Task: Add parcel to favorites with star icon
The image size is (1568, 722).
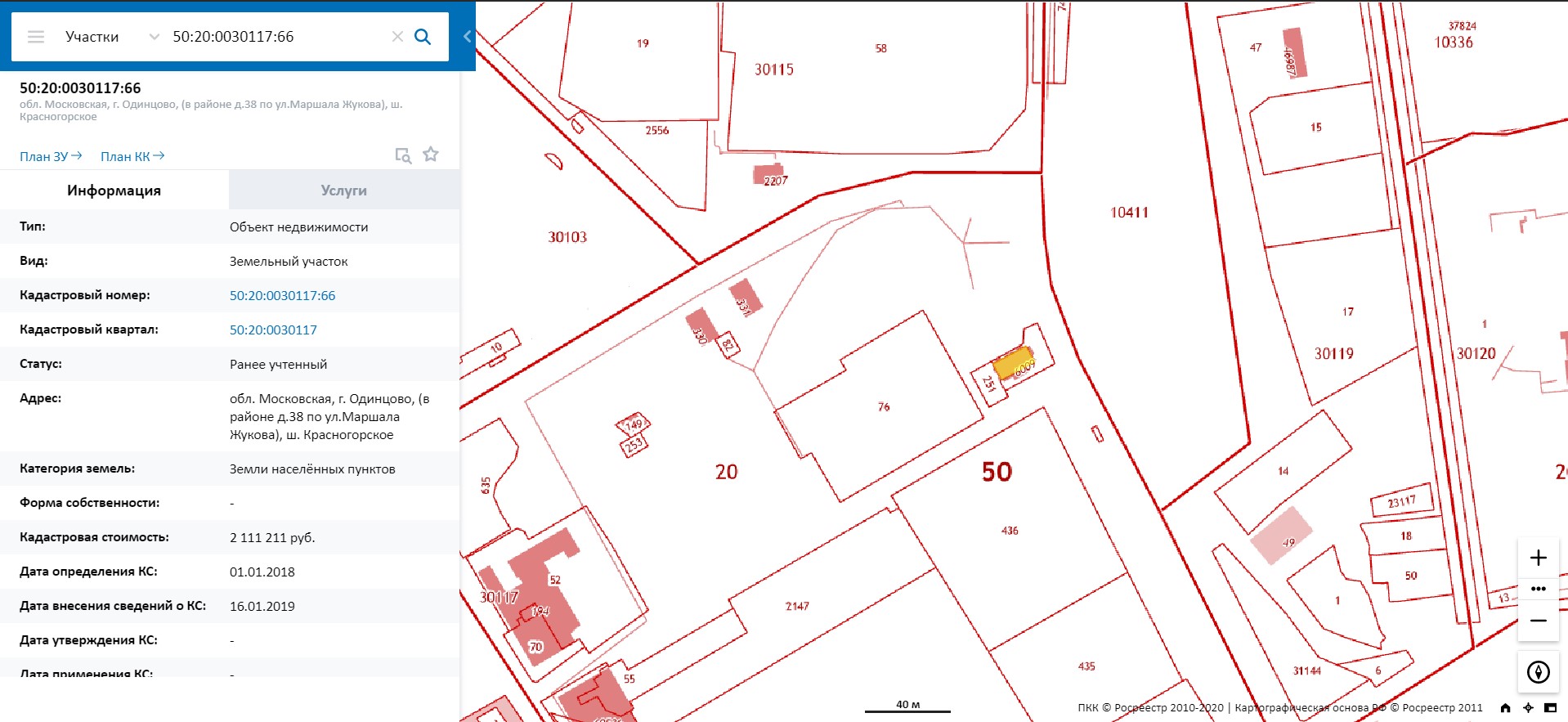Action: click(x=431, y=155)
